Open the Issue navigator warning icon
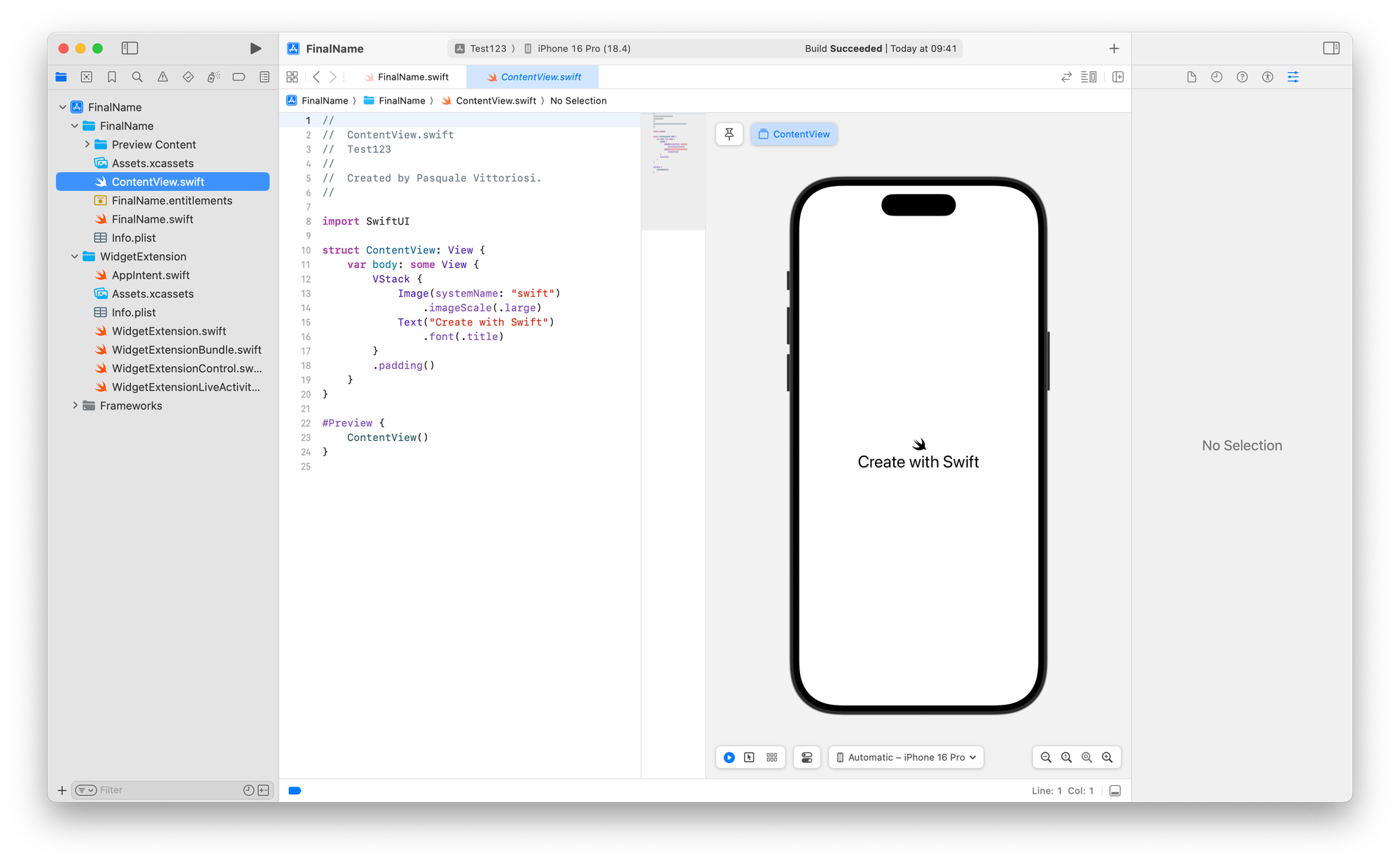The image size is (1400, 865). (x=162, y=77)
